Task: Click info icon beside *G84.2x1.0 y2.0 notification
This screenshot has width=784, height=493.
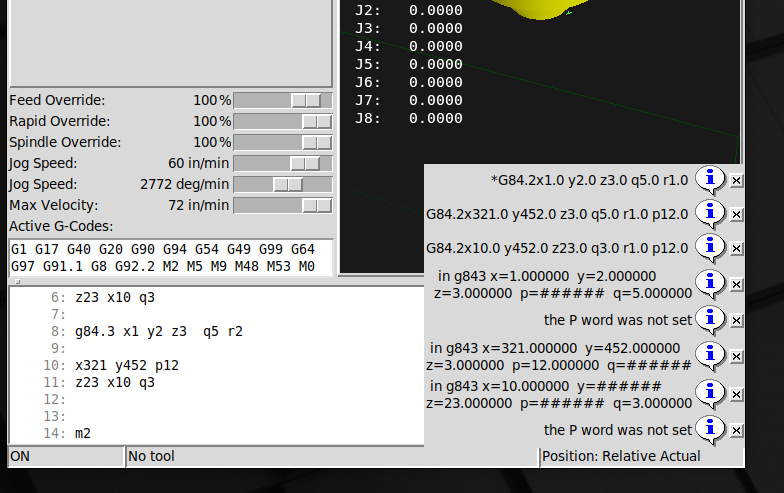Action: [x=710, y=180]
